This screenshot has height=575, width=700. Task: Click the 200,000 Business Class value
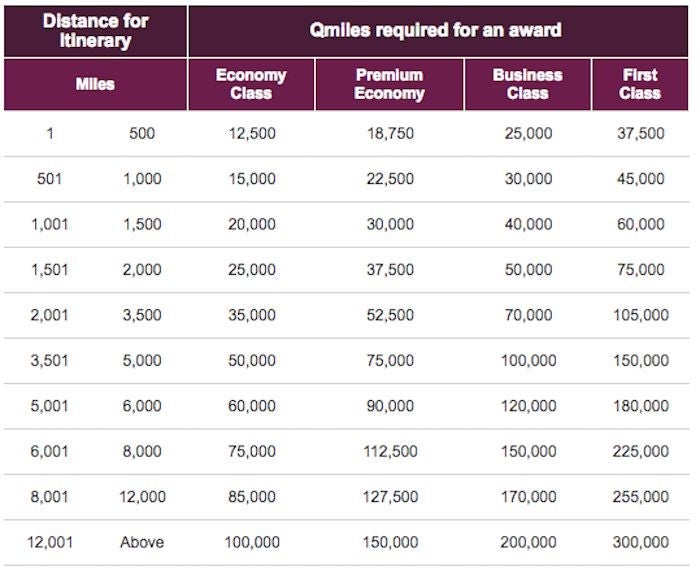(529, 542)
